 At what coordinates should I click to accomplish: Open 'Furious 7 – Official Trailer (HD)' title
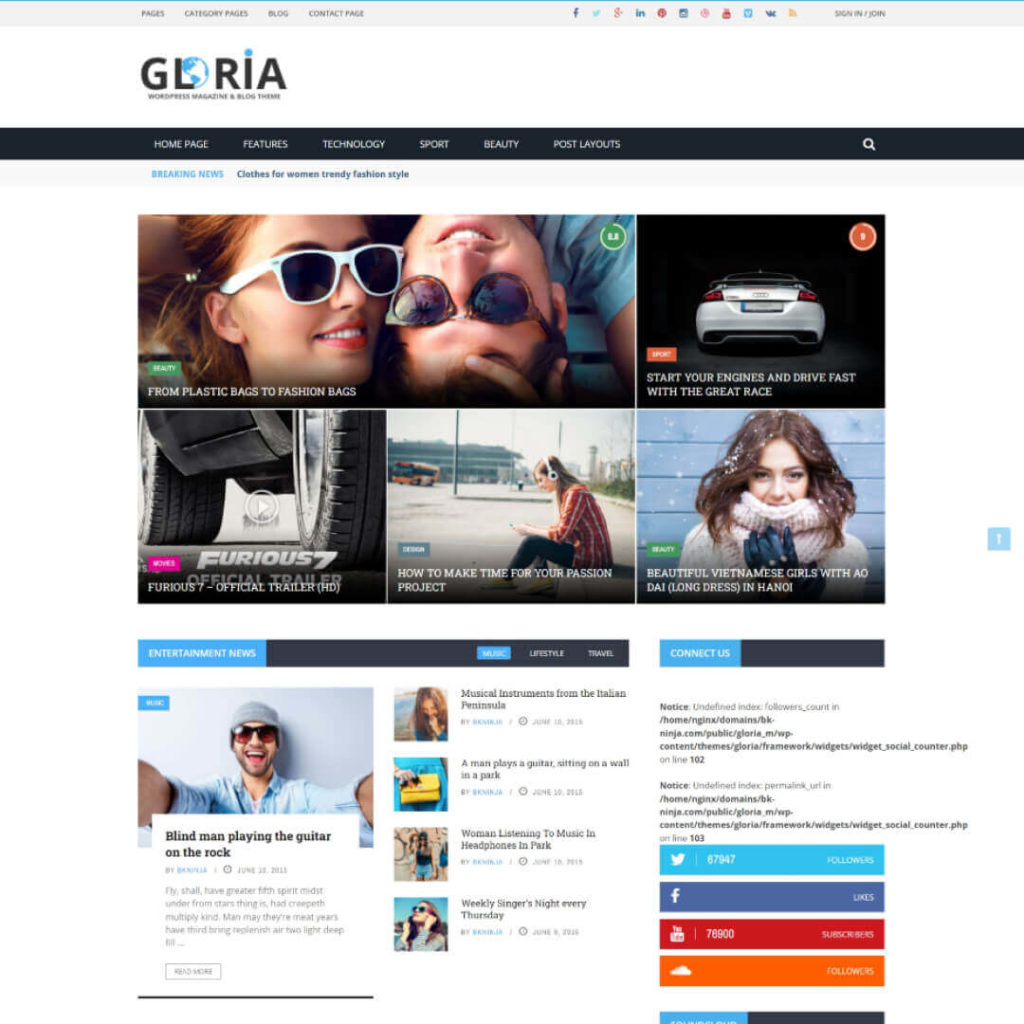click(x=244, y=587)
